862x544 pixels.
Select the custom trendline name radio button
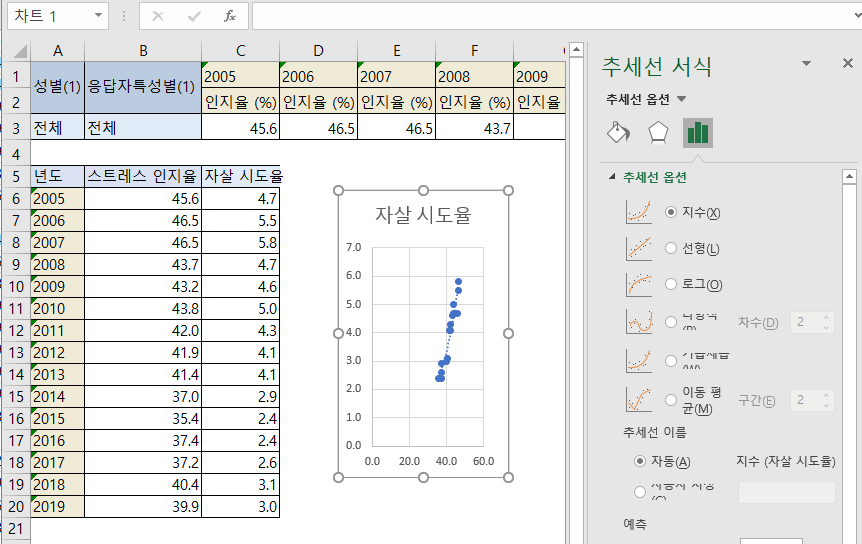(x=639, y=492)
